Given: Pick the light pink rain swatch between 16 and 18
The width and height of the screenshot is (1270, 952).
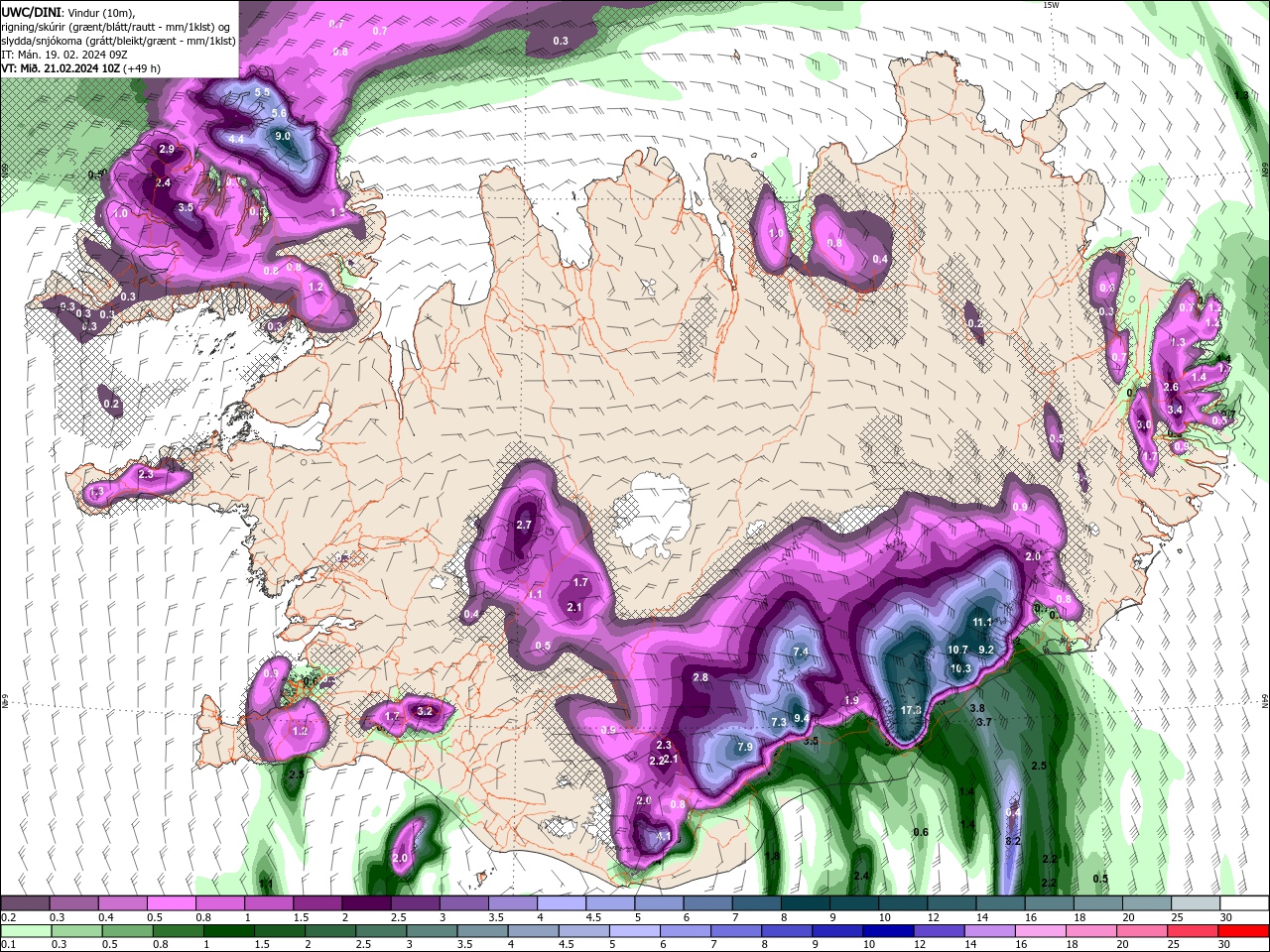Looking at the screenshot, I should click(x=1039, y=931).
